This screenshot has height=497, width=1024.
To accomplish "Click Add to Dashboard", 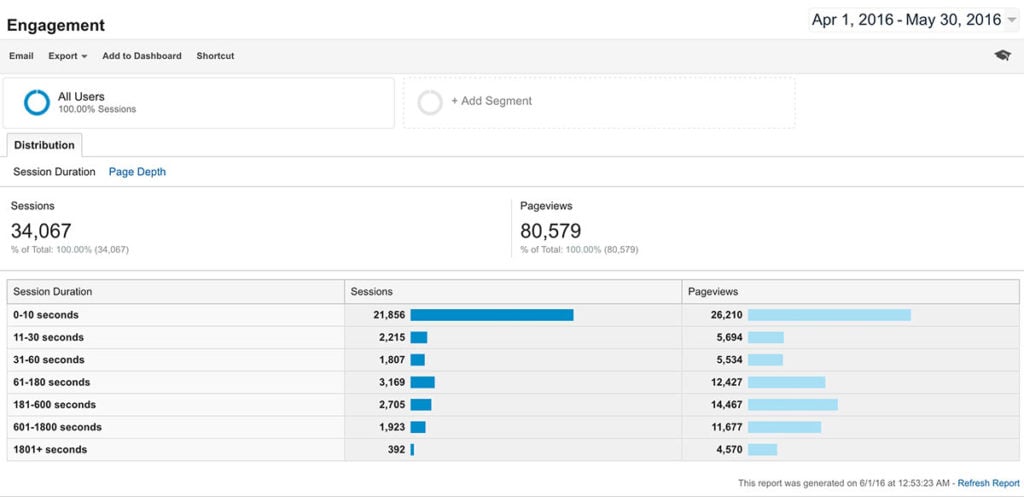I will coord(142,56).
